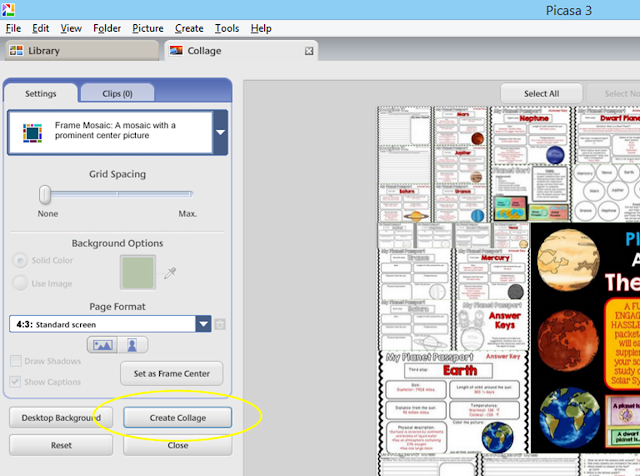Select the Answer Keys image in collage
Screen dimensions: 640x476
click(492, 325)
